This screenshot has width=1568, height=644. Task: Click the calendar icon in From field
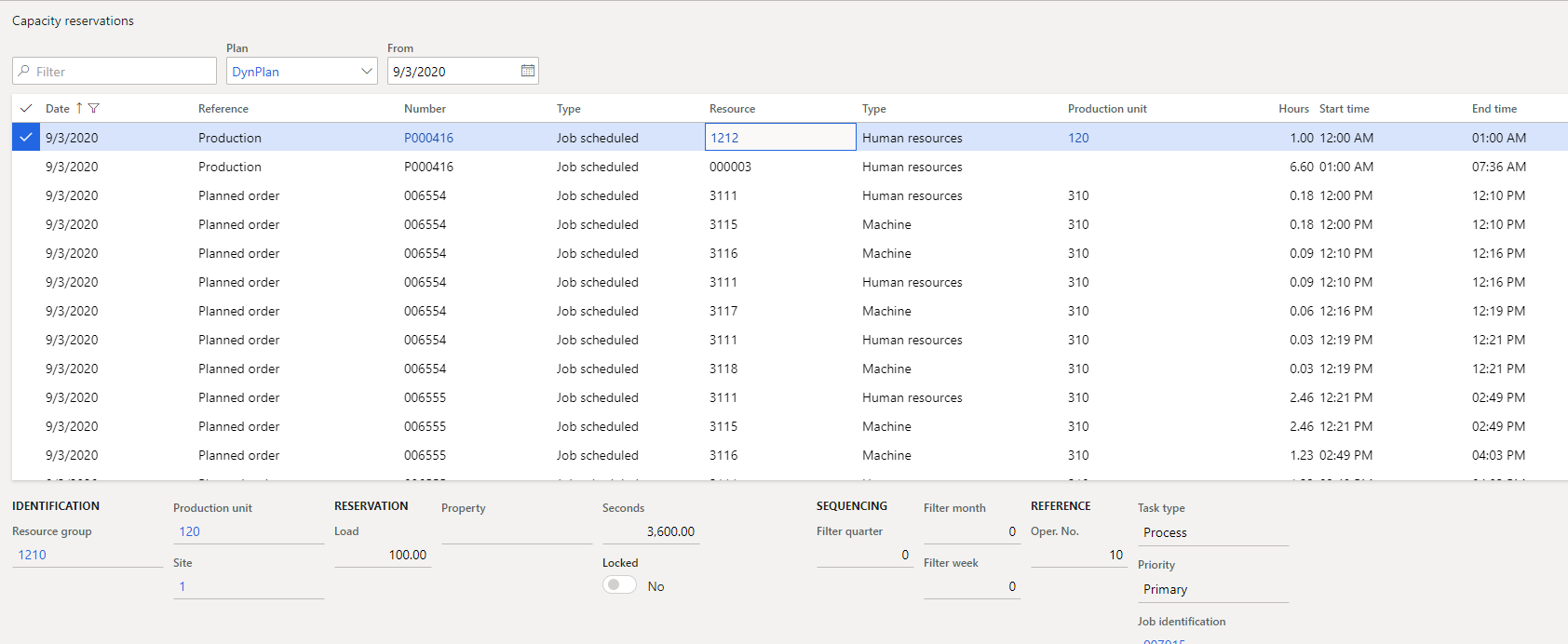[528, 71]
